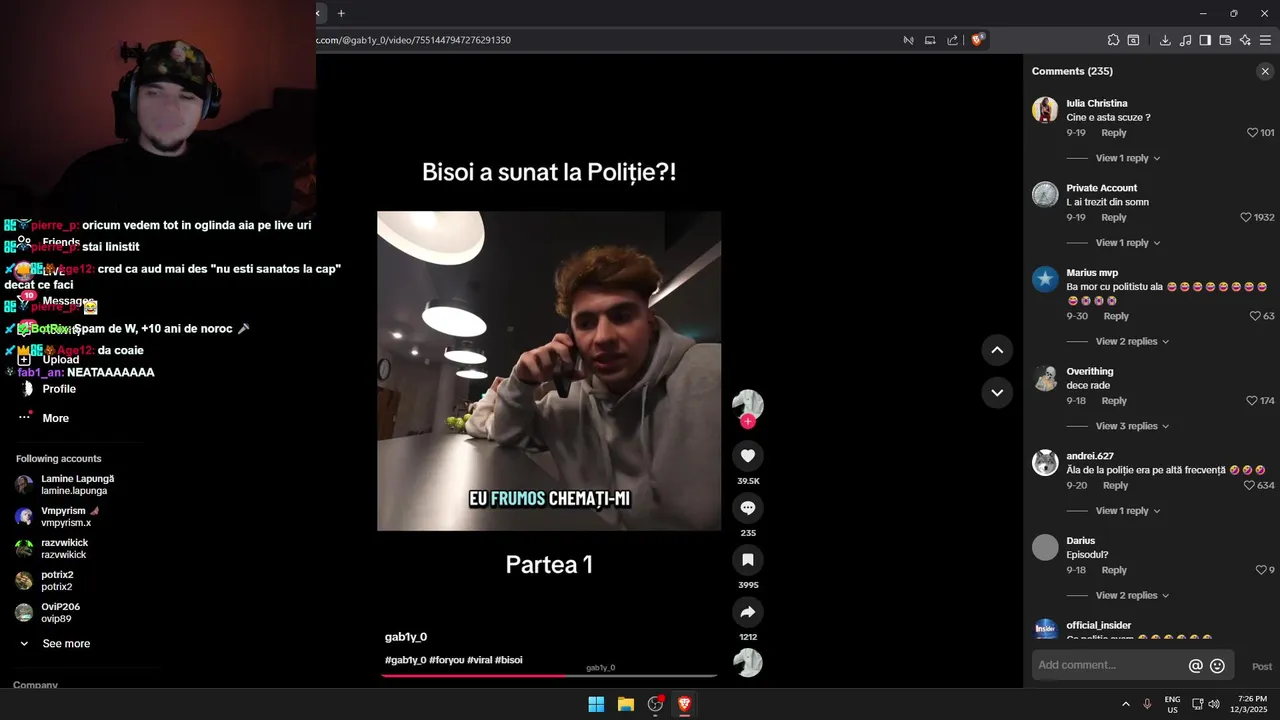Go to next video with down arrow
The image size is (1280, 720).
(997, 392)
